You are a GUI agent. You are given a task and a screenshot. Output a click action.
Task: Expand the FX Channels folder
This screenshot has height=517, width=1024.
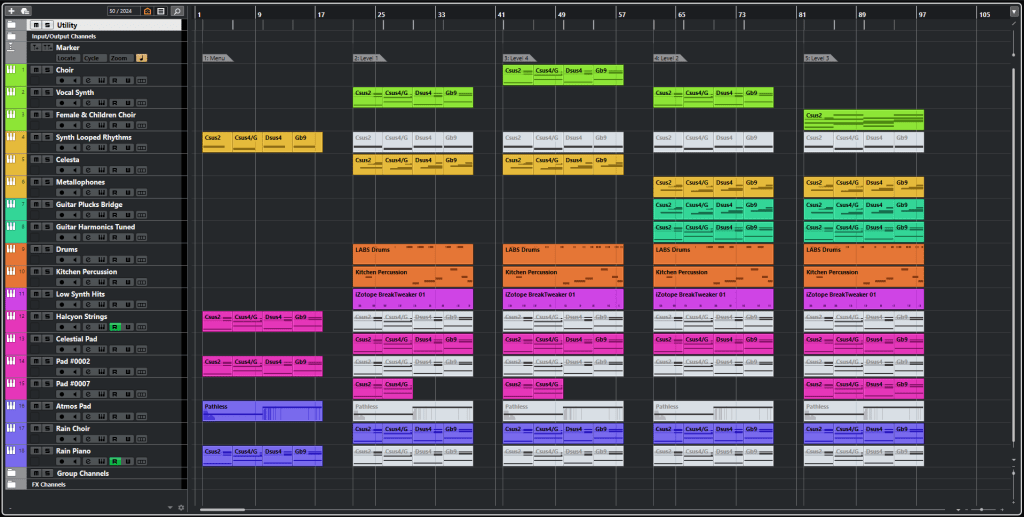point(12,484)
